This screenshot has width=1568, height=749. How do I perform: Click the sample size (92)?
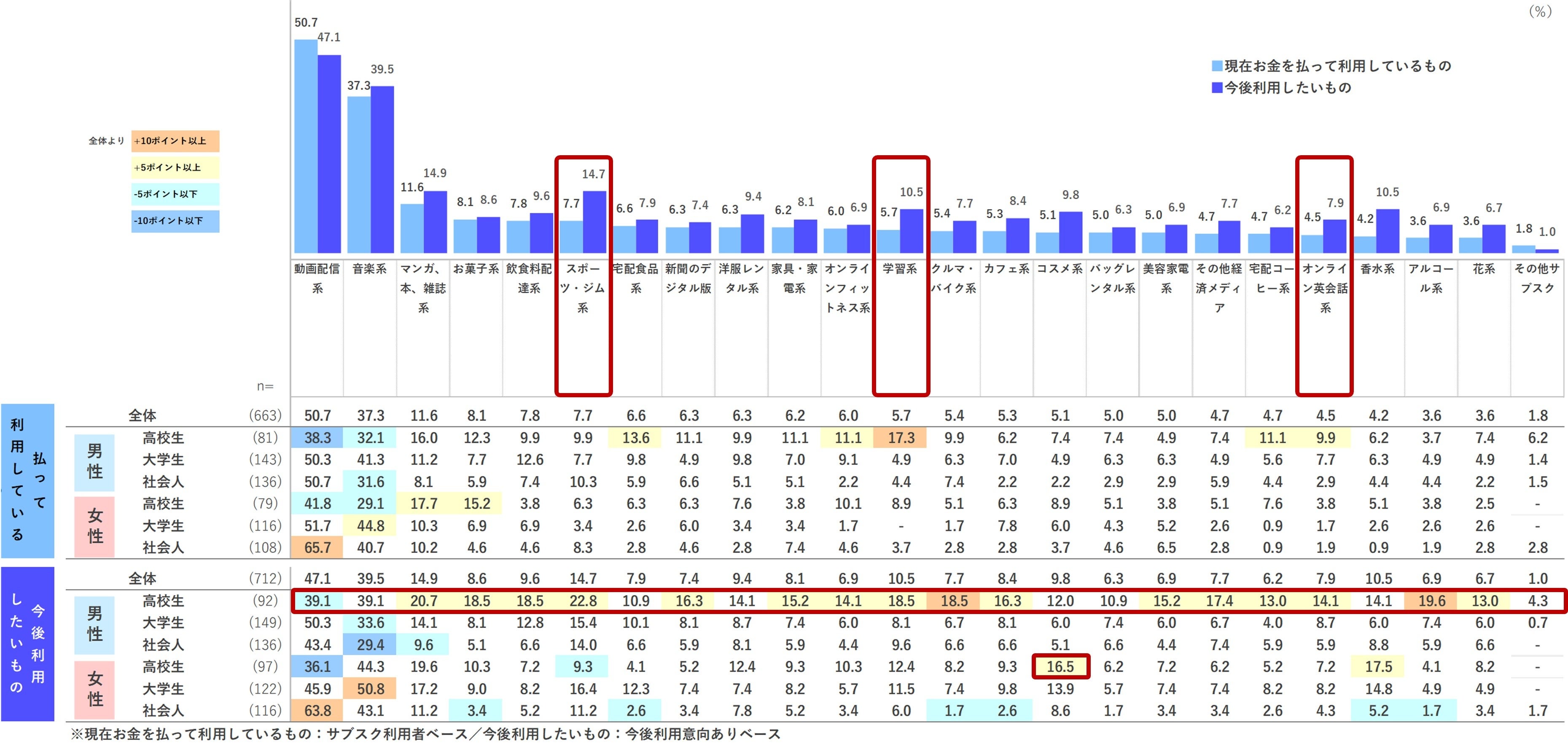[x=265, y=601]
